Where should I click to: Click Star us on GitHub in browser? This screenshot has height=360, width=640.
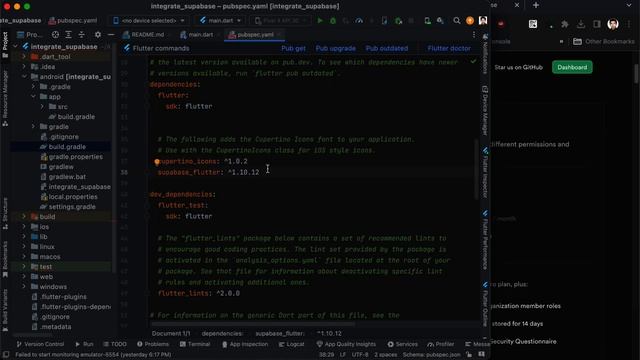point(518,67)
